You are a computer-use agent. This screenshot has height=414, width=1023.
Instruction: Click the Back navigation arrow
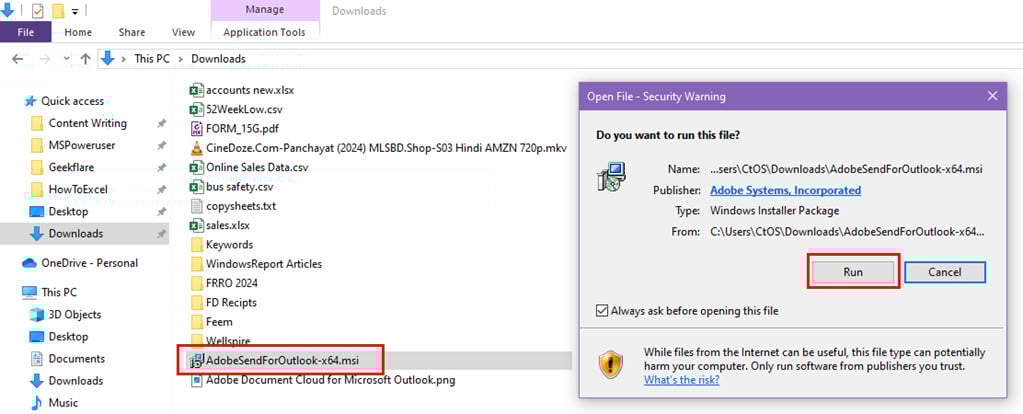click(18, 59)
